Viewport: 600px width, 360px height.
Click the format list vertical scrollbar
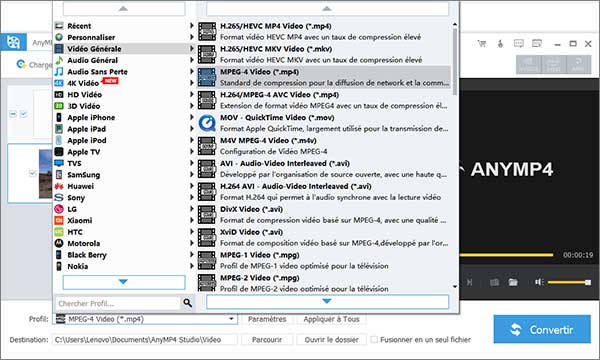click(x=455, y=61)
